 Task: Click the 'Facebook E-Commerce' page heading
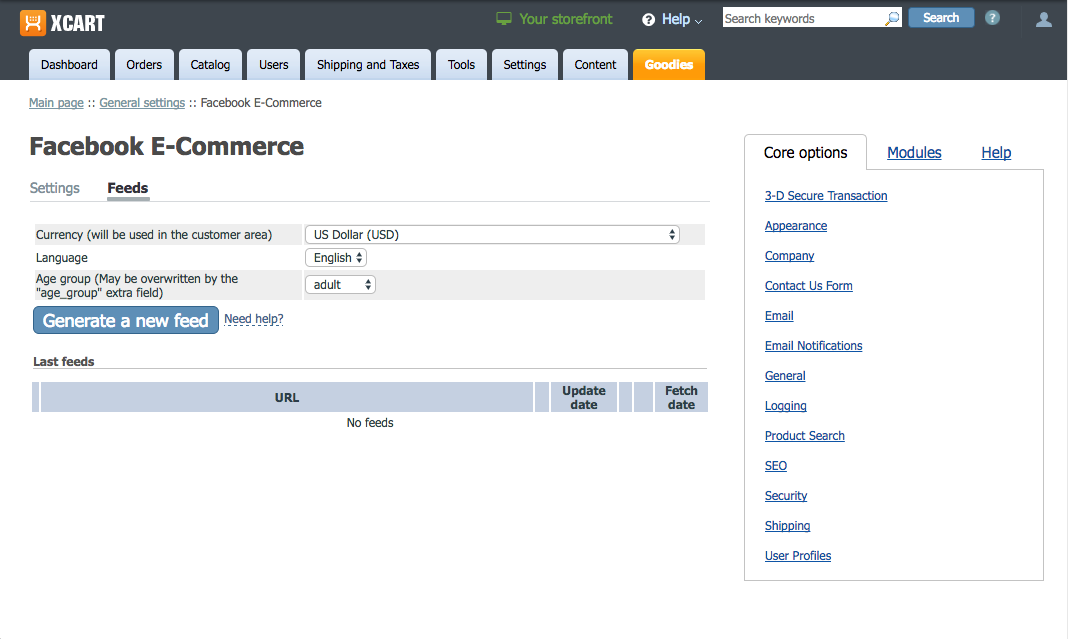(167, 146)
